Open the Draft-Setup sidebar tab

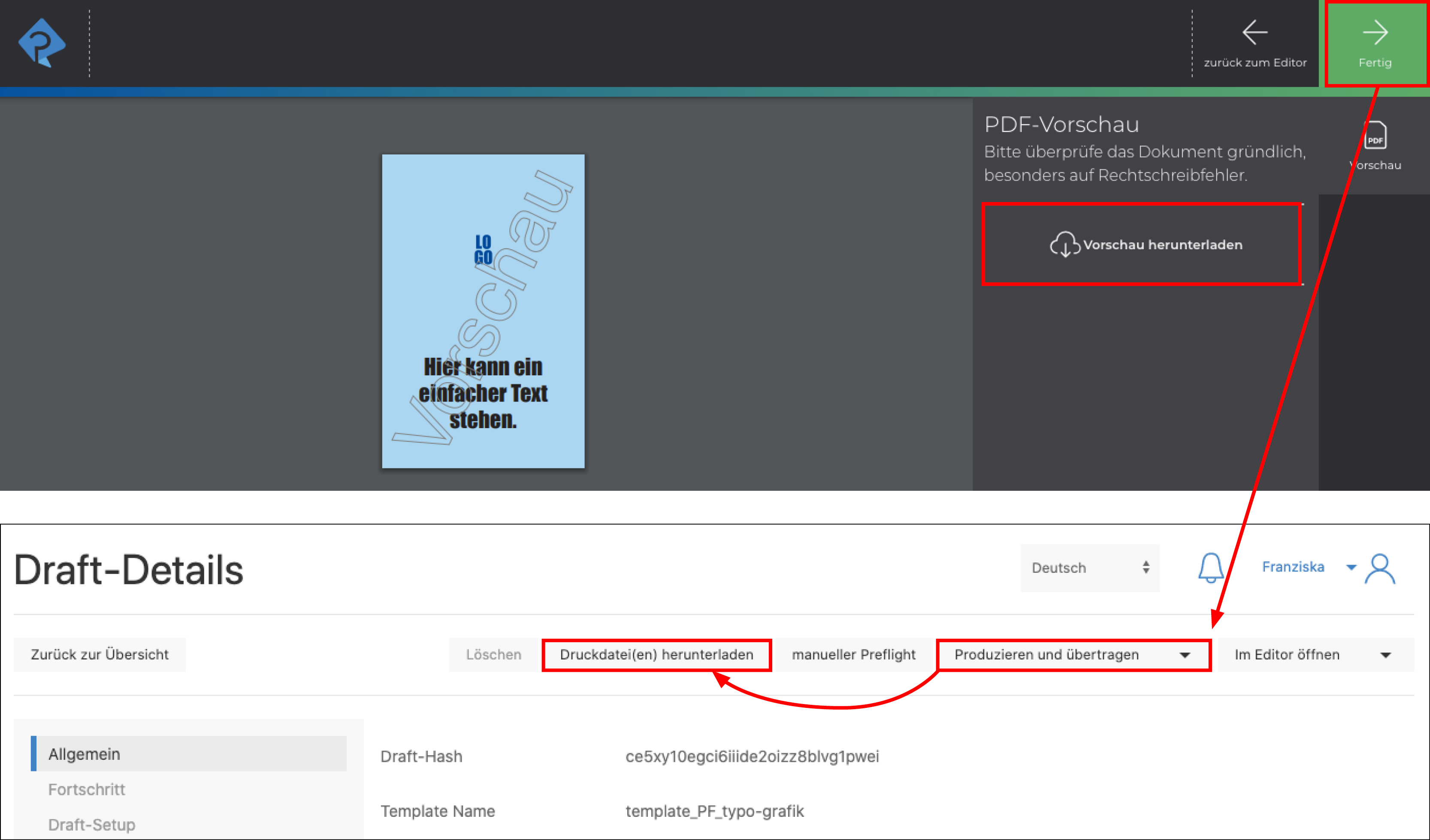click(x=91, y=824)
